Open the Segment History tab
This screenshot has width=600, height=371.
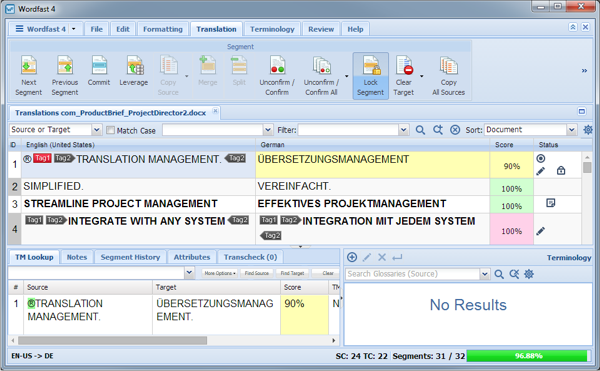click(x=130, y=257)
